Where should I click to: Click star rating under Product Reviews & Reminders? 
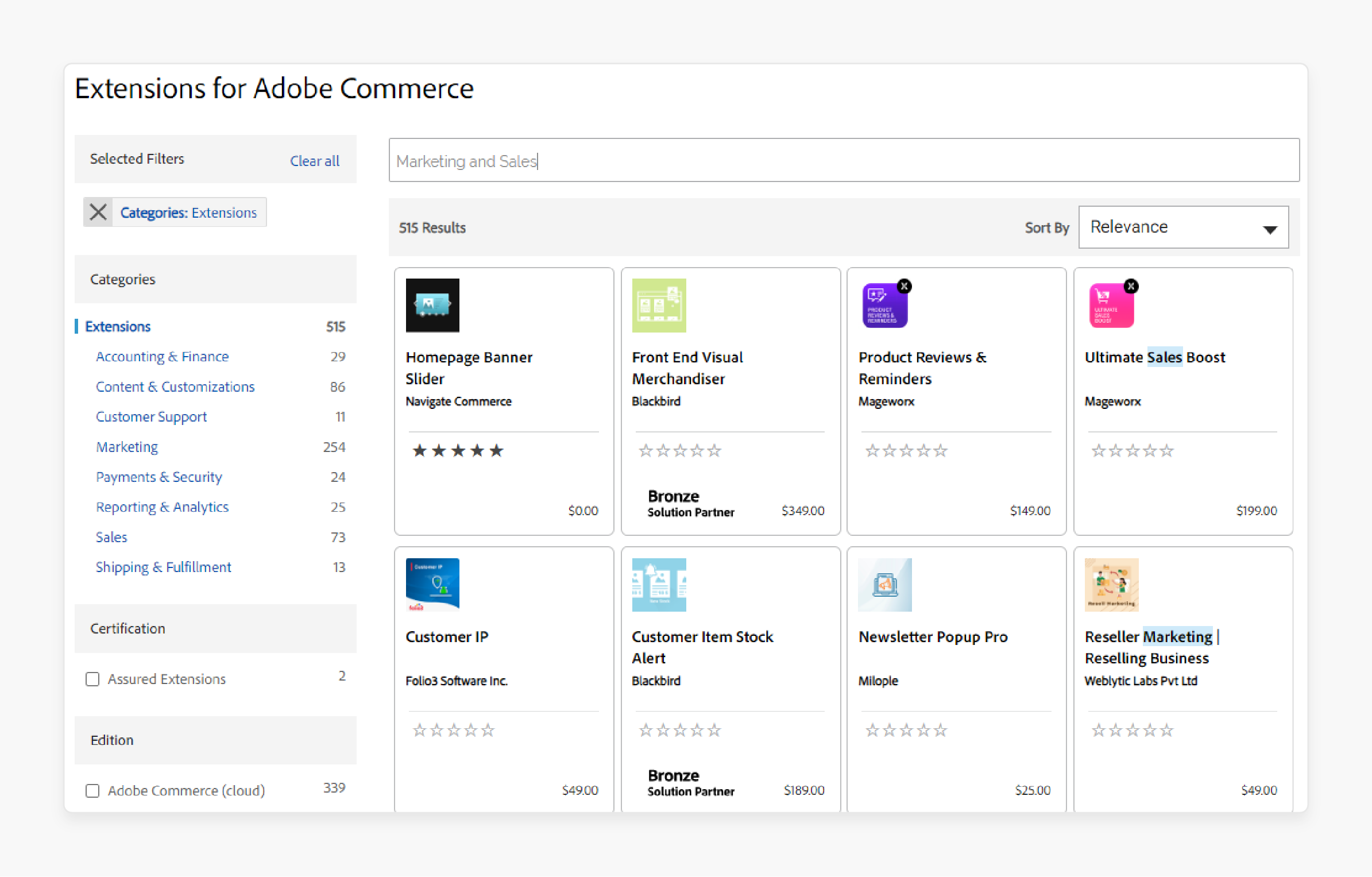point(906,451)
